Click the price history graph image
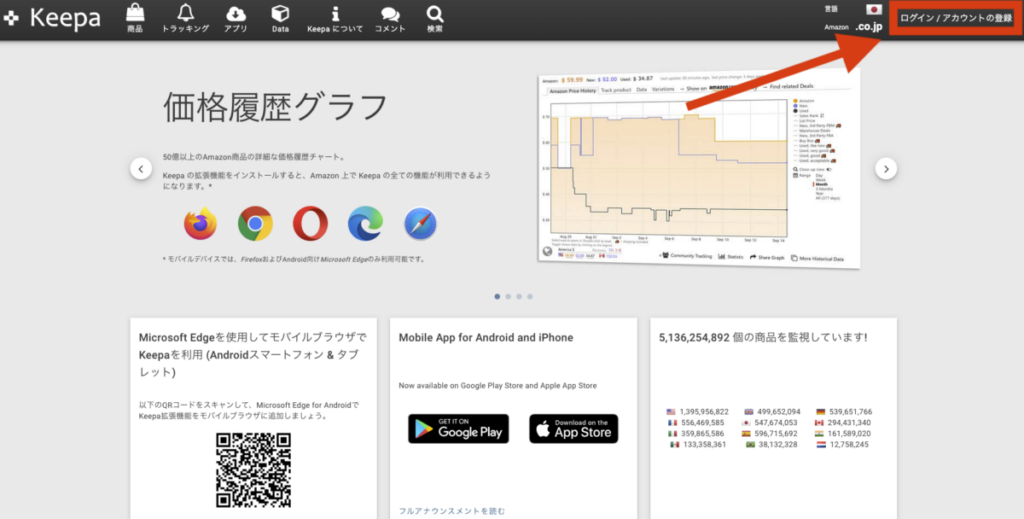 coord(699,168)
